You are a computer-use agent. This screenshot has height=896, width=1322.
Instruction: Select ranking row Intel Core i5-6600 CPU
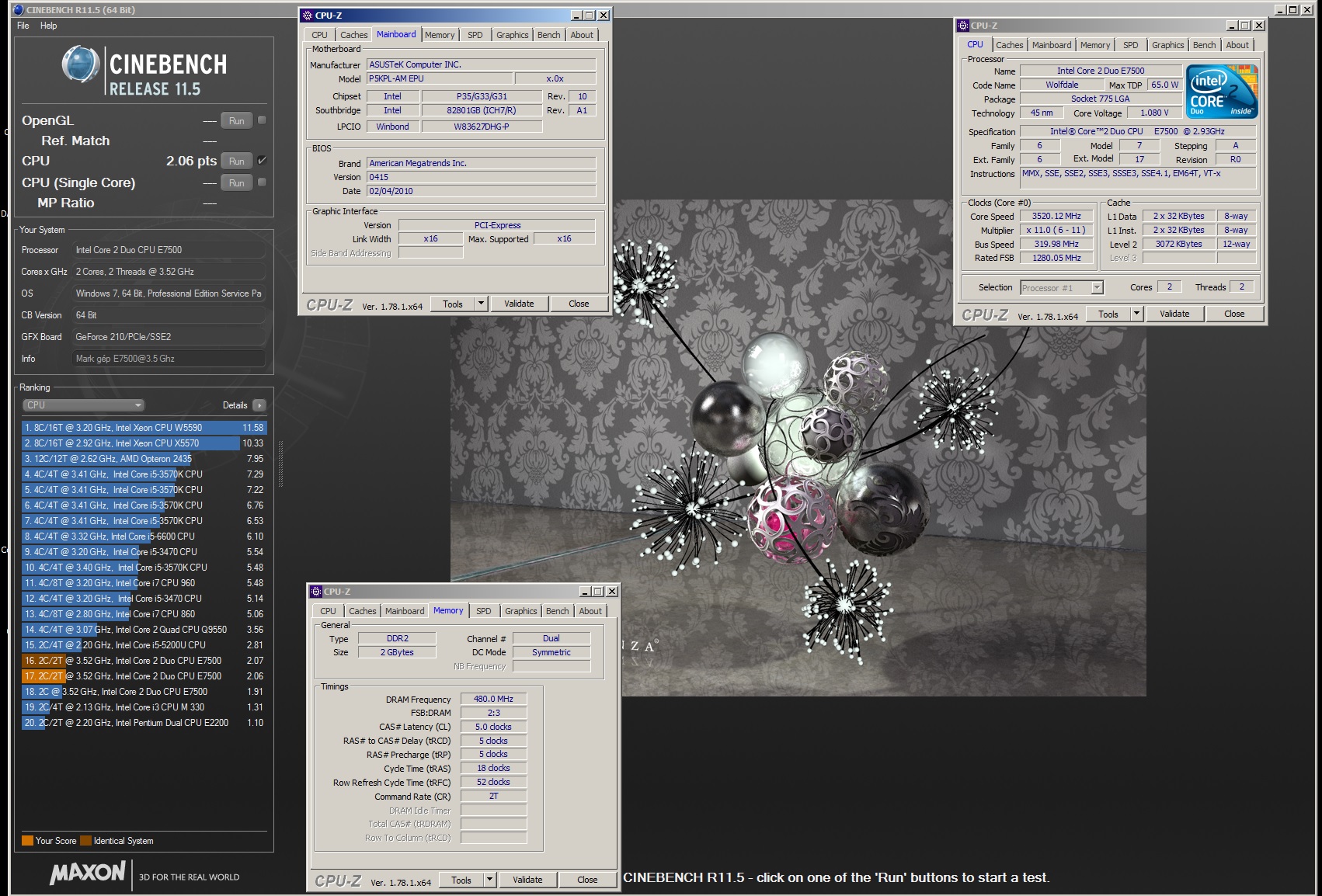tap(144, 537)
